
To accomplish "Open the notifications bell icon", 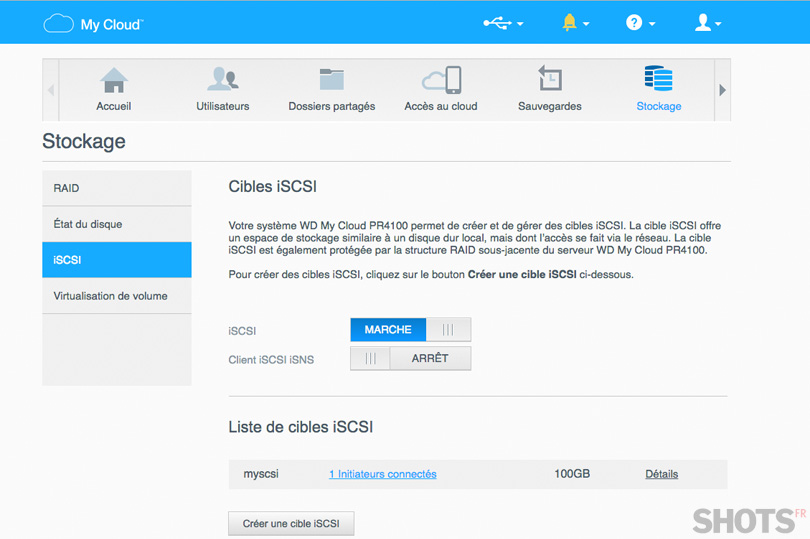I will 569,23.
